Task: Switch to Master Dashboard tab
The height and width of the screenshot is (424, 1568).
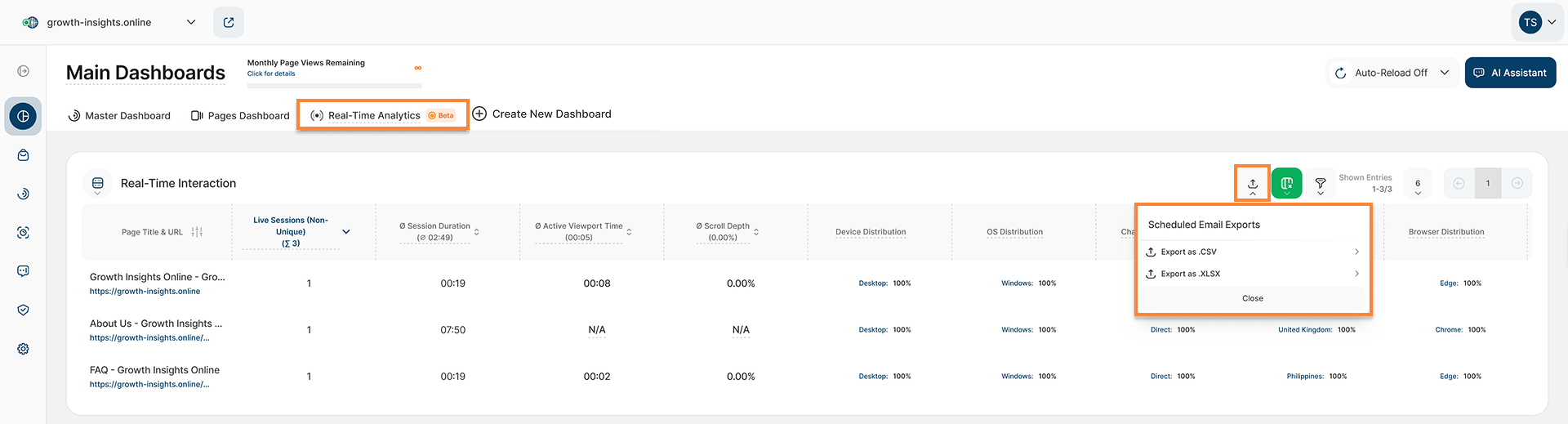Action: pyautogui.click(x=119, y=115)
